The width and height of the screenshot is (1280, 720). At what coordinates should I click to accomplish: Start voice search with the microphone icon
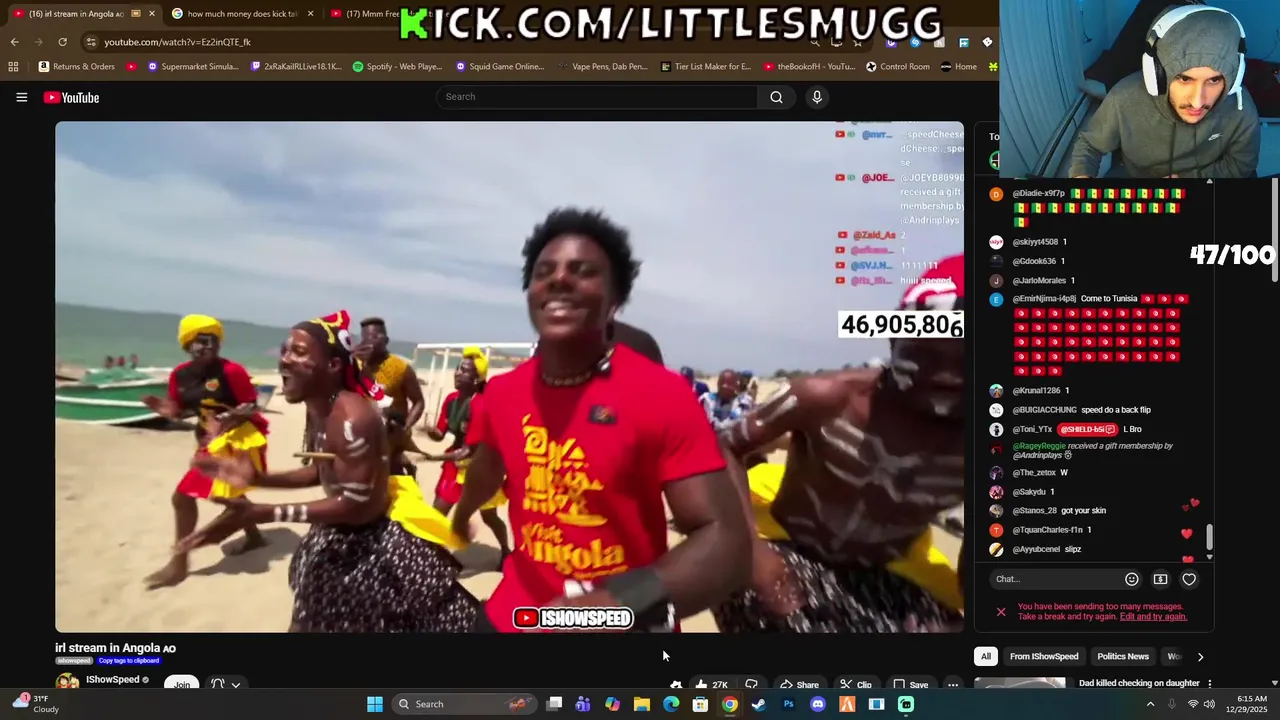817,97
